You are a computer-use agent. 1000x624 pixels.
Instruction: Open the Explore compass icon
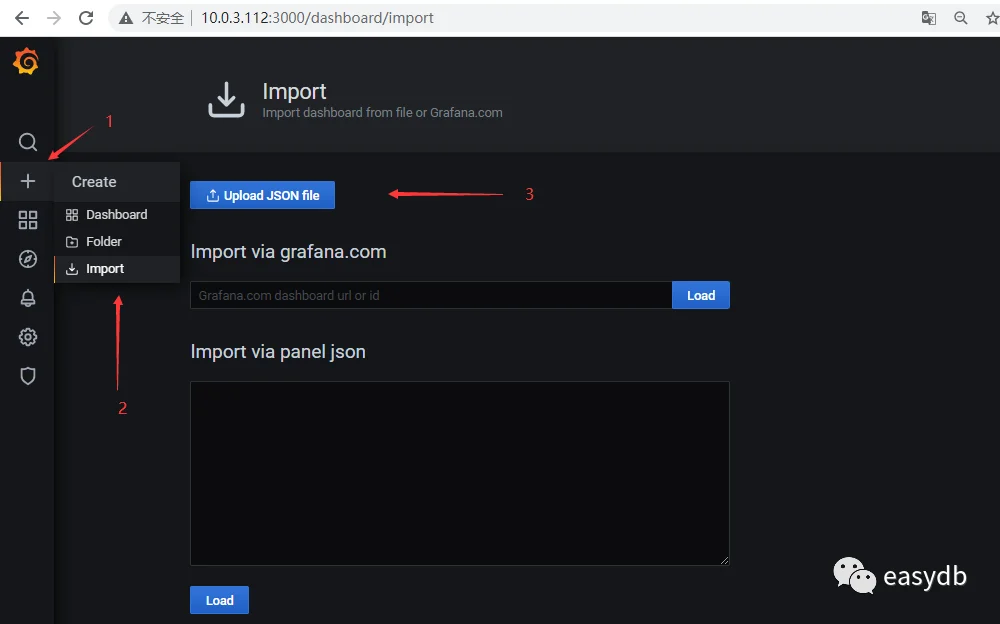point(27,259)
